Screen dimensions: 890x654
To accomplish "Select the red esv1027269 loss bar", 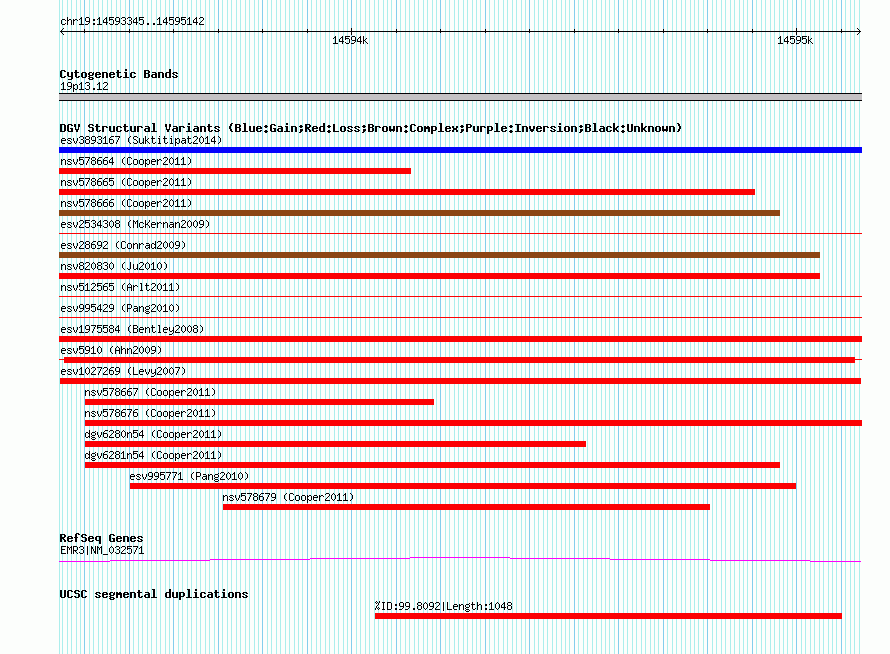I will (x=460, y=381).
